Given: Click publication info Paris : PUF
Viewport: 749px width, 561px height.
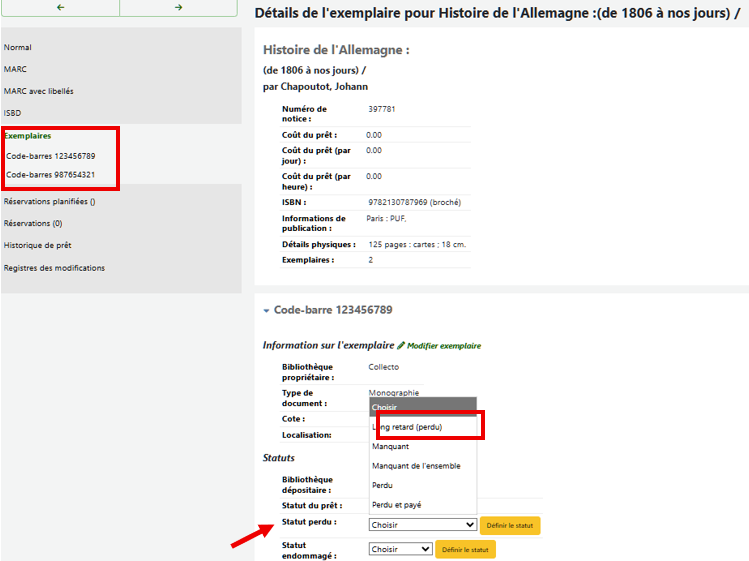Looking at the screenshot, I should (x=386, y=218).
